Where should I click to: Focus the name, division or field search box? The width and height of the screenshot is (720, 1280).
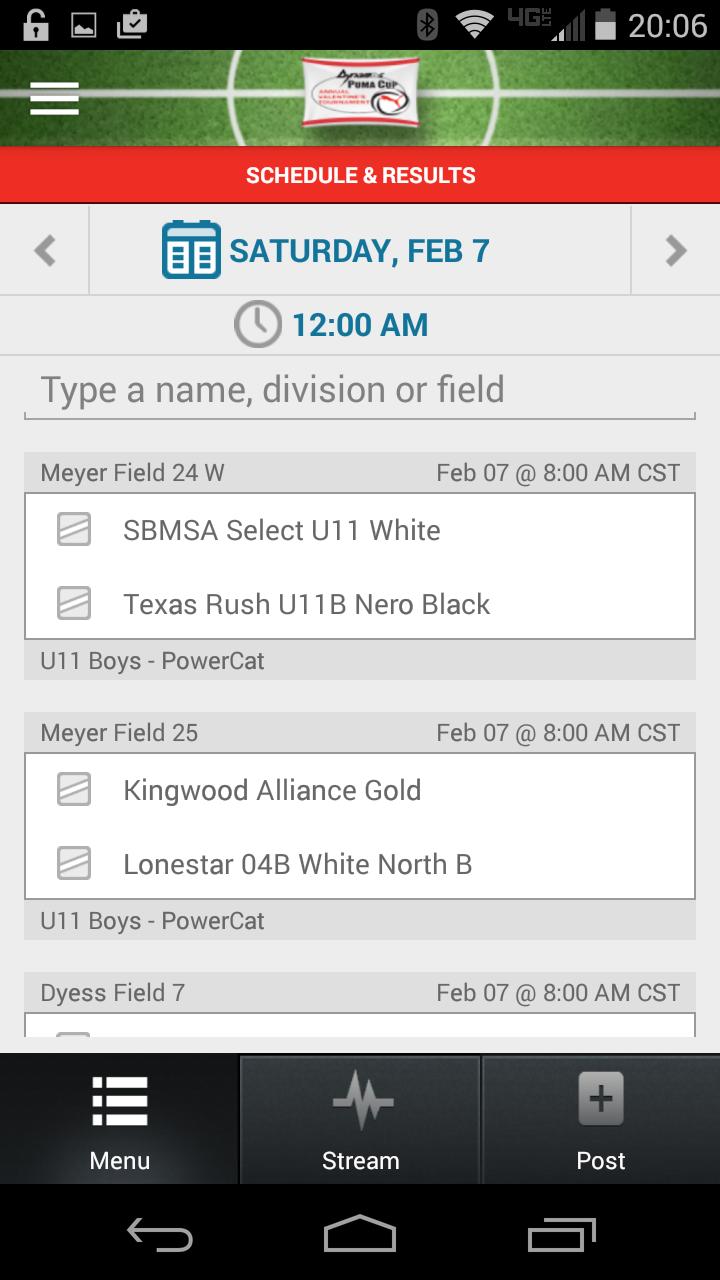[360, 390]
